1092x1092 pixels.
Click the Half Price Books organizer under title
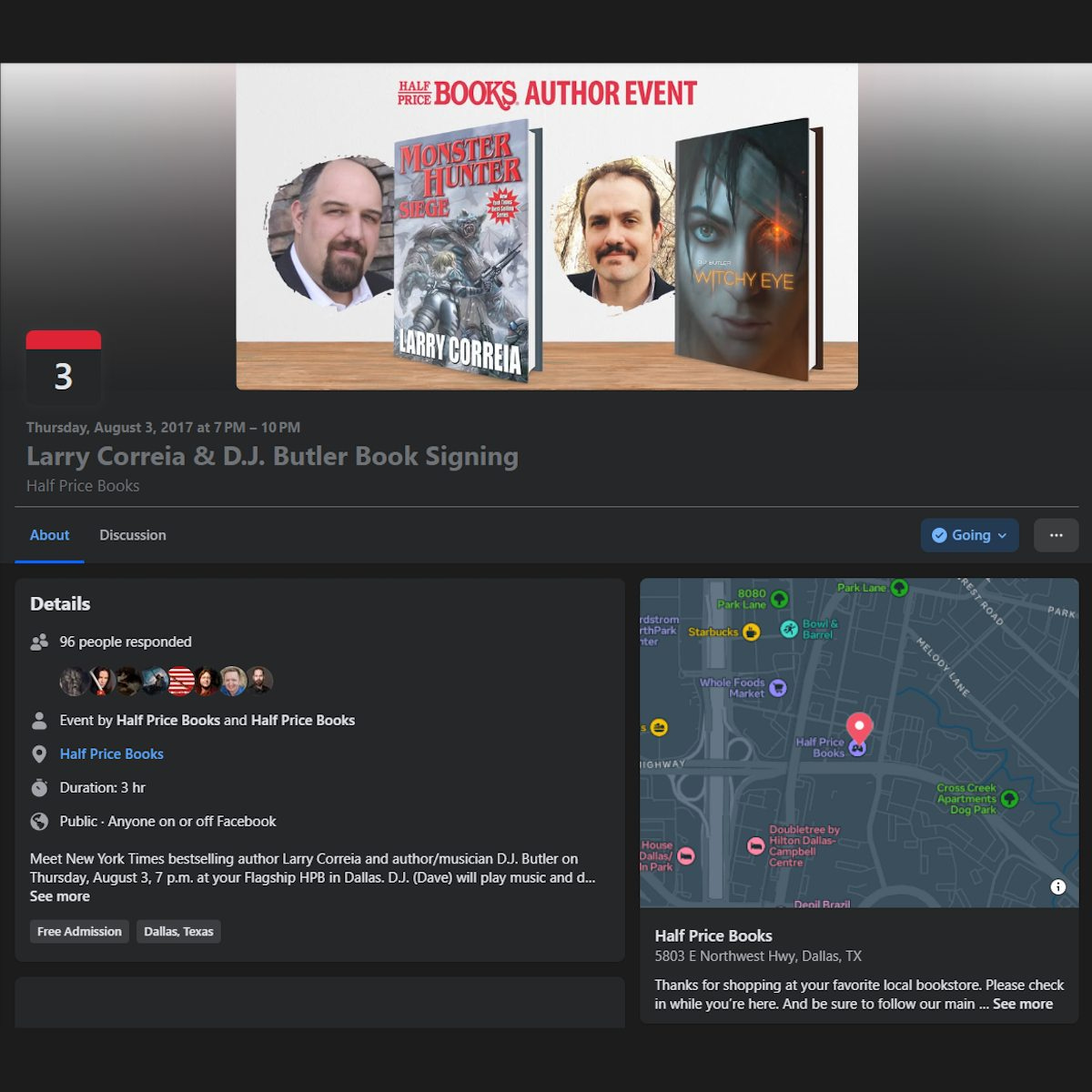(83, 486)
